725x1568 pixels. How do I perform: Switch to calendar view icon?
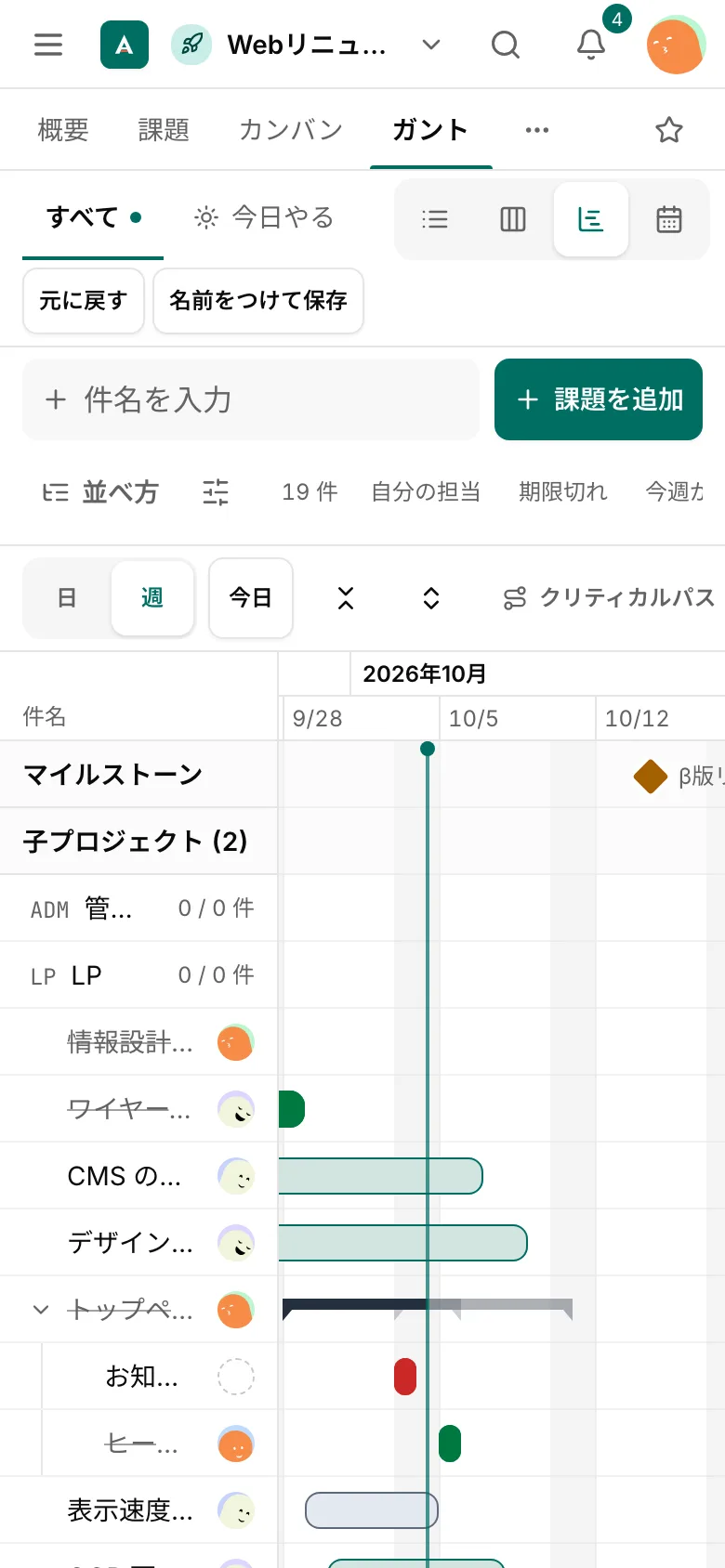pyautogui.click(x=669, y=219)
